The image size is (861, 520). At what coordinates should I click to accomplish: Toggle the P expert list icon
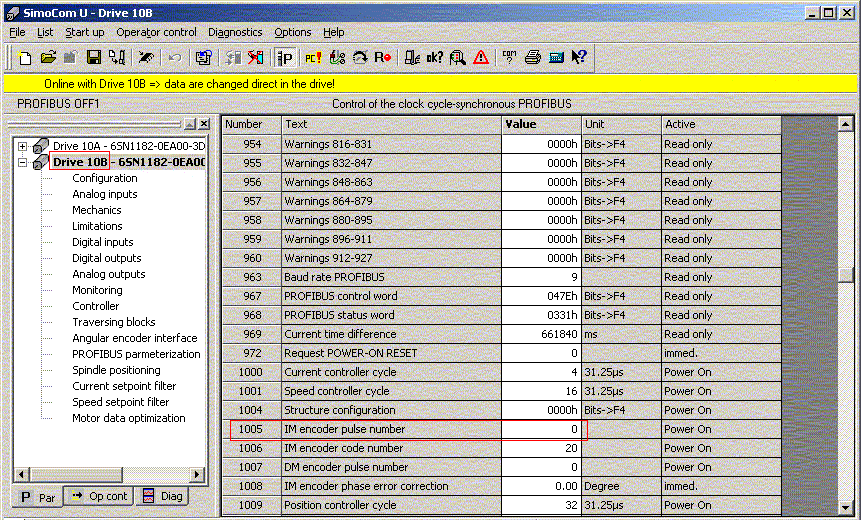[x=286, y=57]
